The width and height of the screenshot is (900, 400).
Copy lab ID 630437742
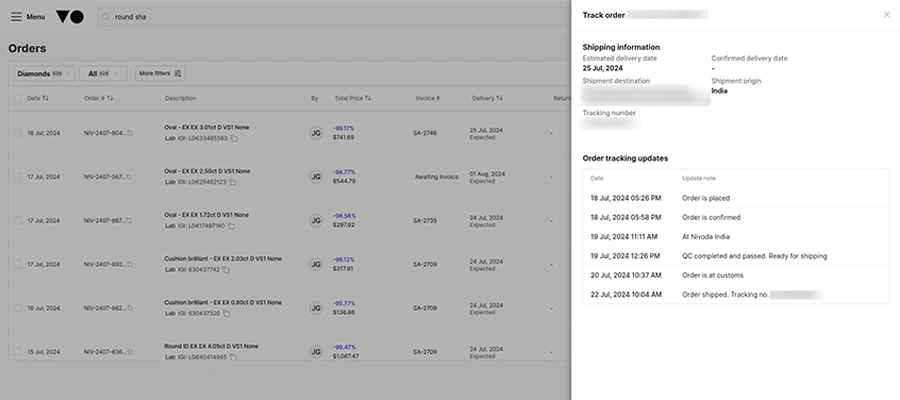point(226,270)
